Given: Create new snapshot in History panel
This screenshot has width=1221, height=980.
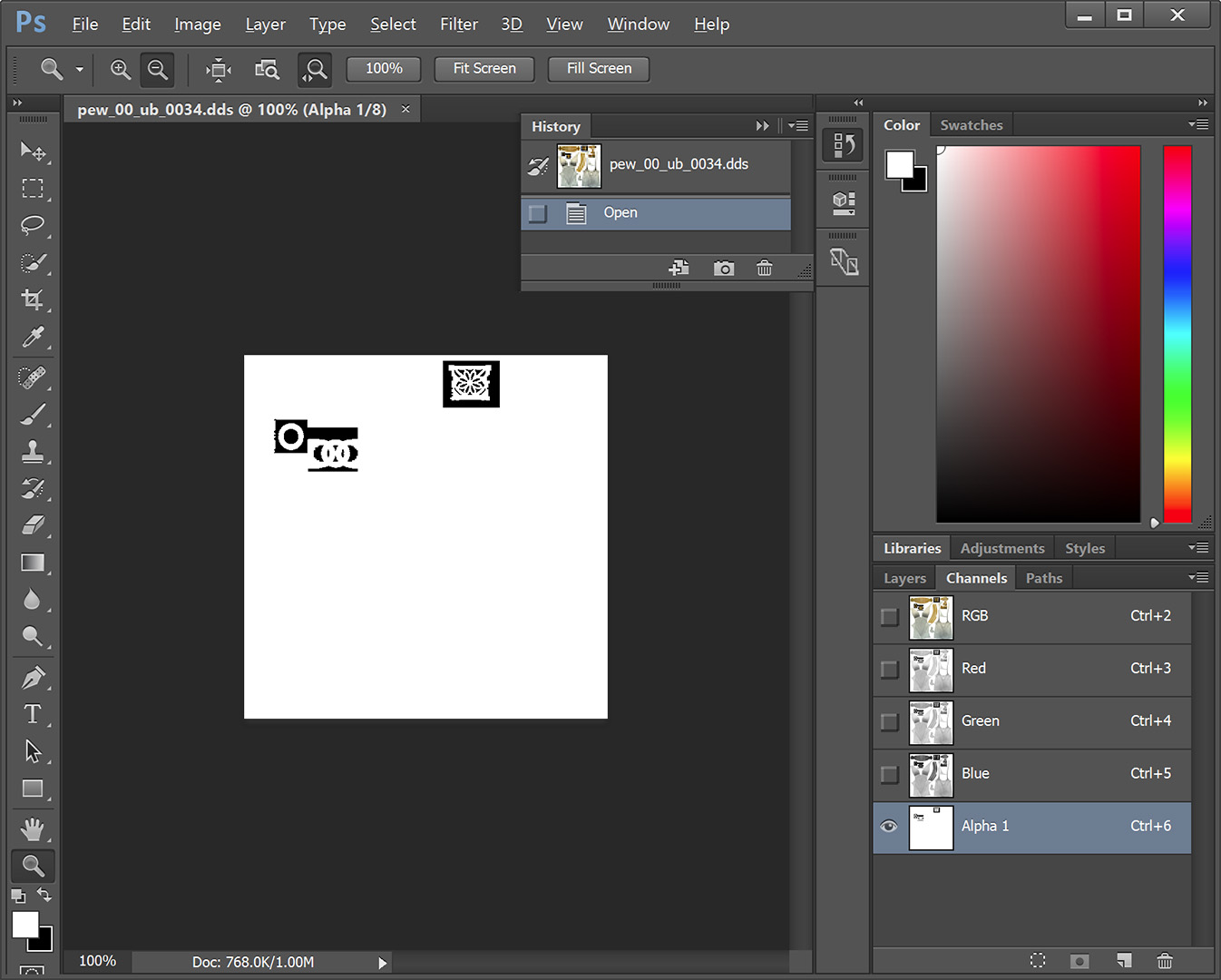Looking at the screenshot, I should 723,269.
